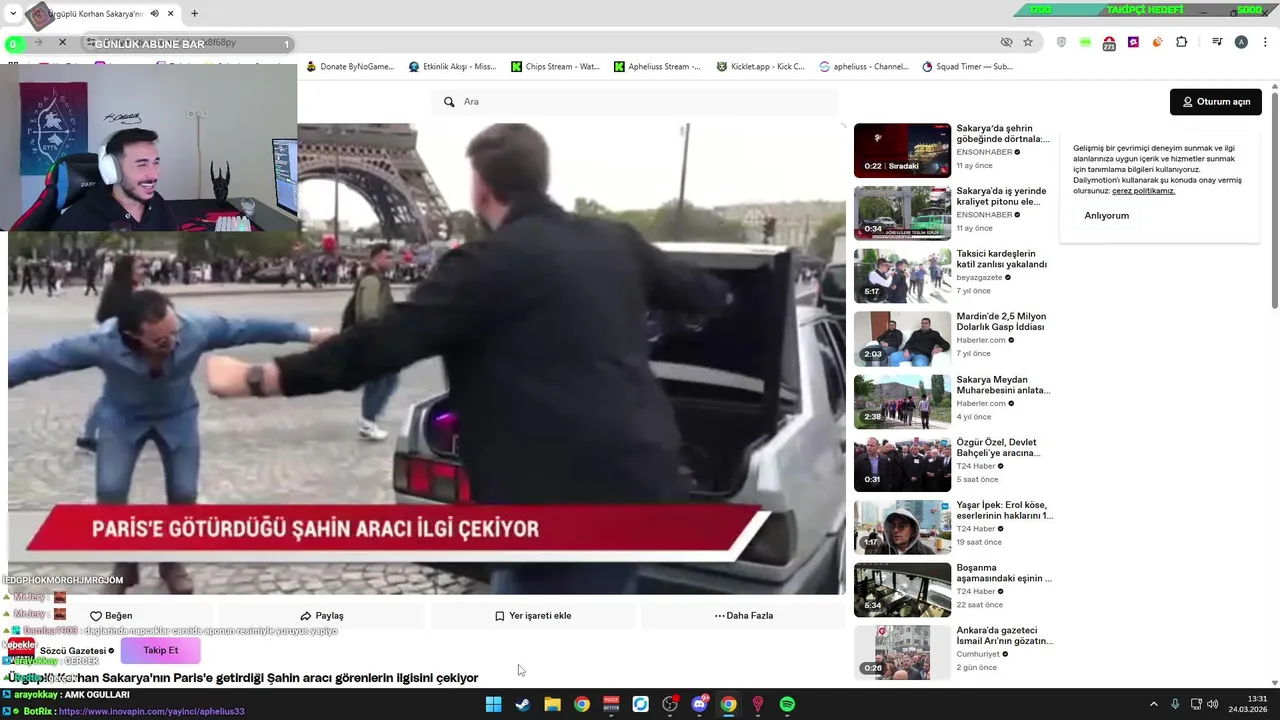Click the Oturum açın button
Image resolution: width=1280 pixels, height=720 pixels.
click(1216, 102)
